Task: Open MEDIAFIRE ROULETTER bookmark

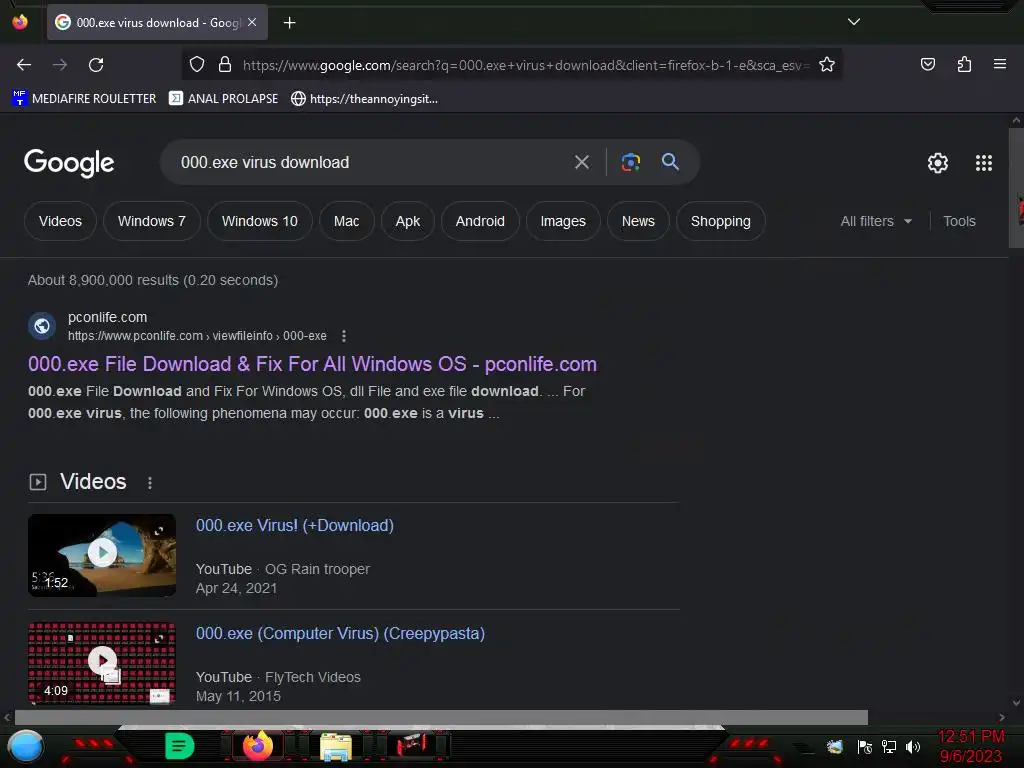Action: (x=84, y=99)
